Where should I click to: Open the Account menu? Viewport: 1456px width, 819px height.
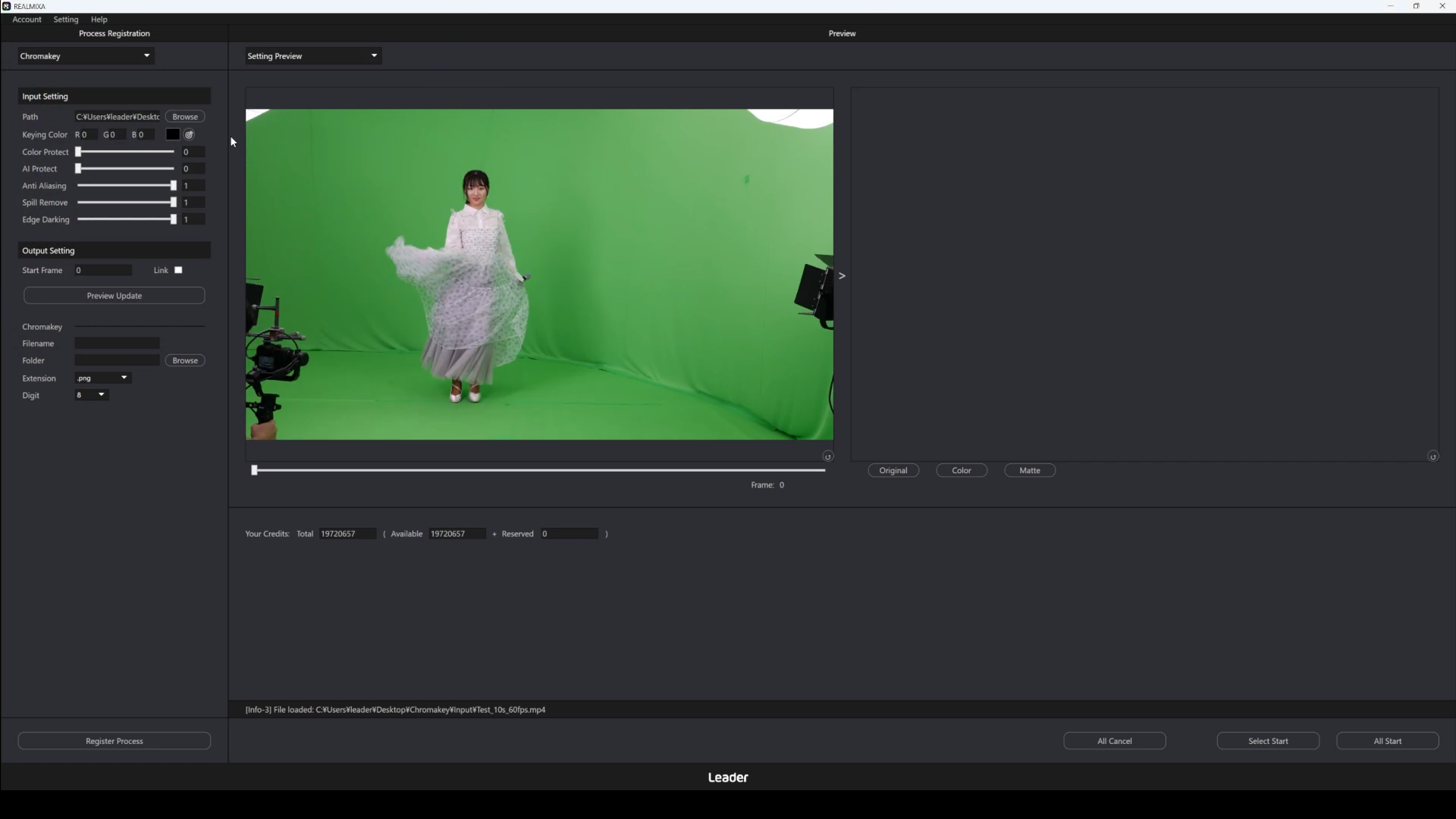coord(27,20)
